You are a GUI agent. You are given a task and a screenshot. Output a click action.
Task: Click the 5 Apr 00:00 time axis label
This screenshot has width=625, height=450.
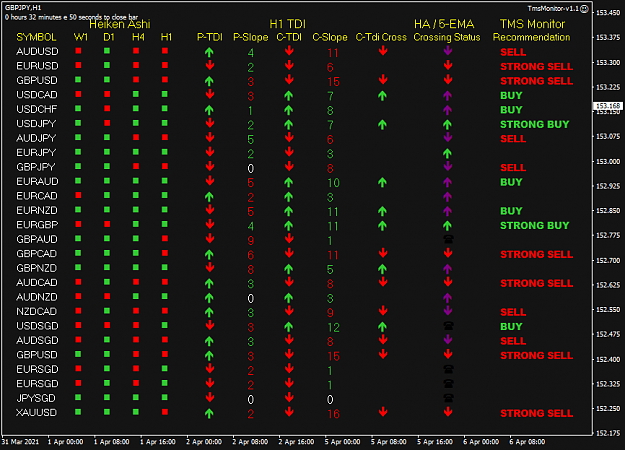point(342,442)
